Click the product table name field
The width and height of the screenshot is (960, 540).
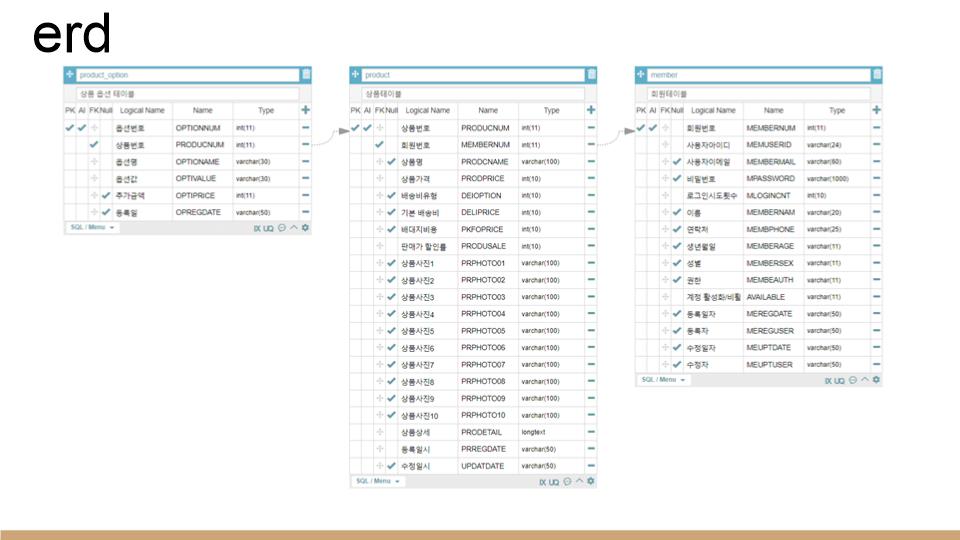(473, 75)
